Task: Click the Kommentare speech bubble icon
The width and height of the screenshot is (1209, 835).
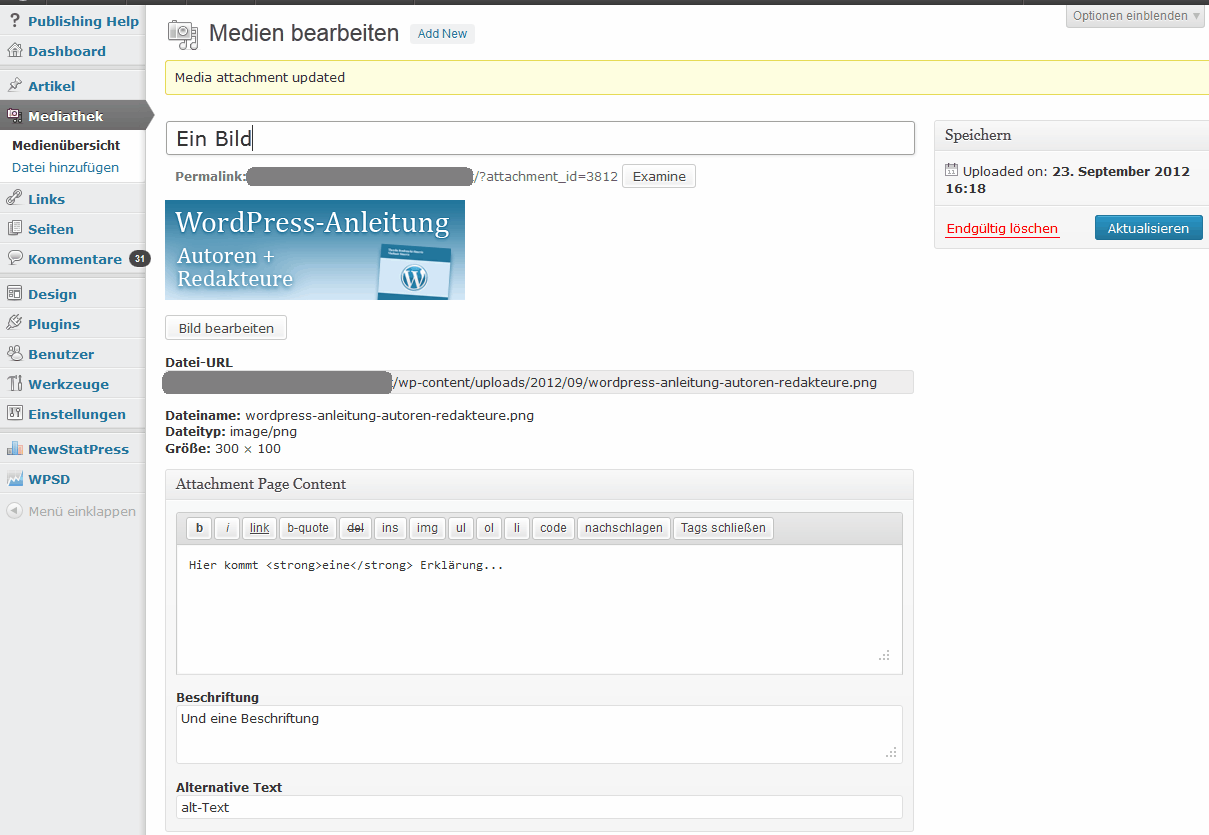Action: click(x=14, y=259)
